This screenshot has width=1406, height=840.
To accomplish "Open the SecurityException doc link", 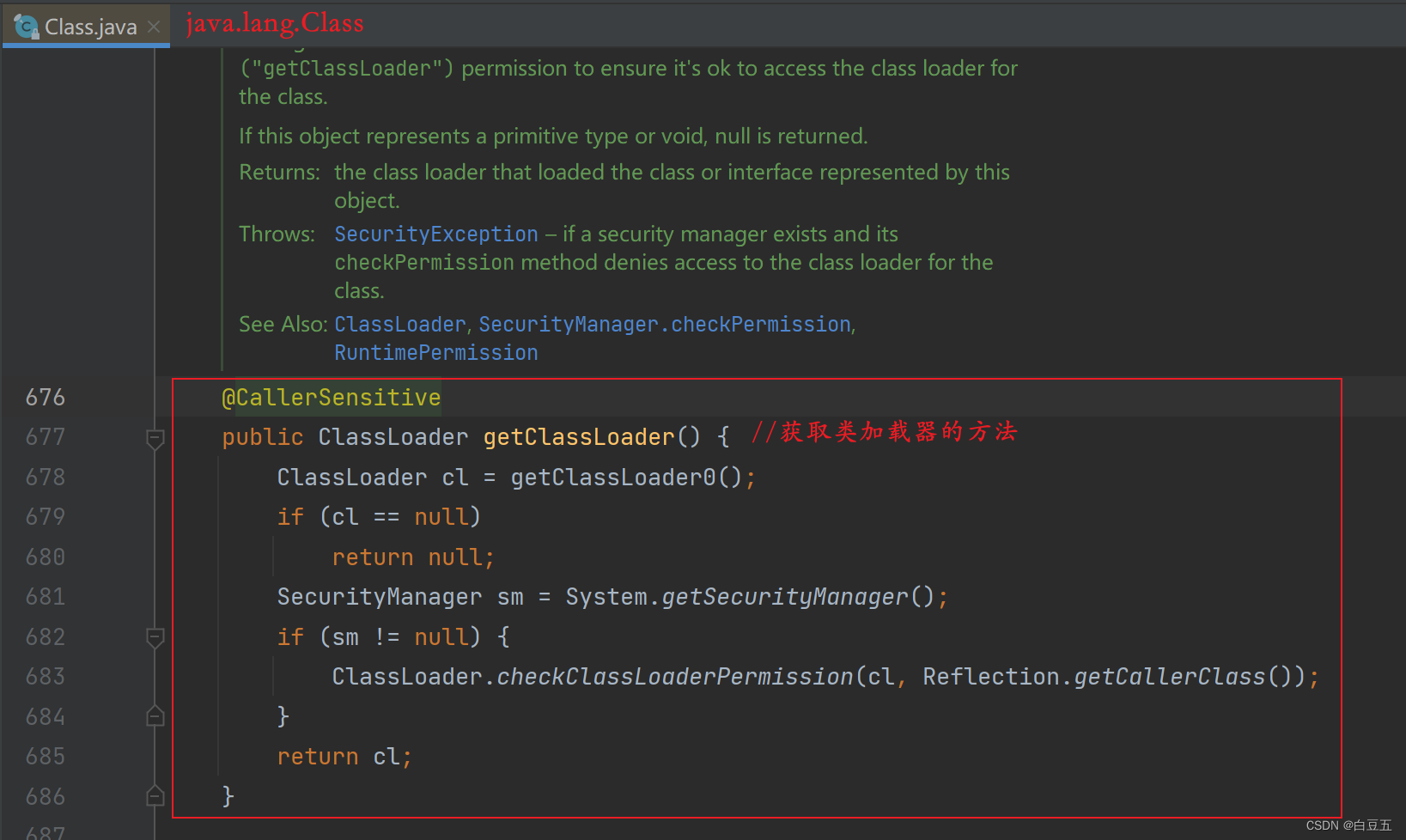I will click(x=436, y=234).
